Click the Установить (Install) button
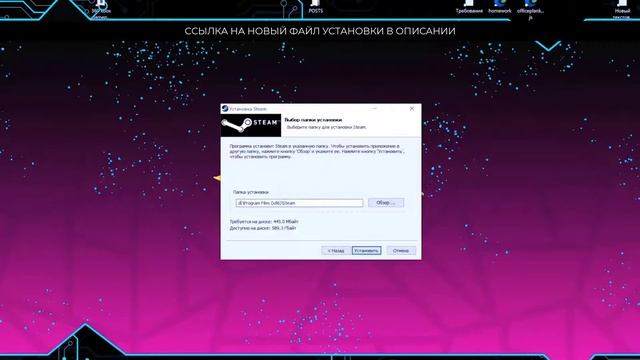This screenshot has width=640, height=360. click(x=367, y=250)
